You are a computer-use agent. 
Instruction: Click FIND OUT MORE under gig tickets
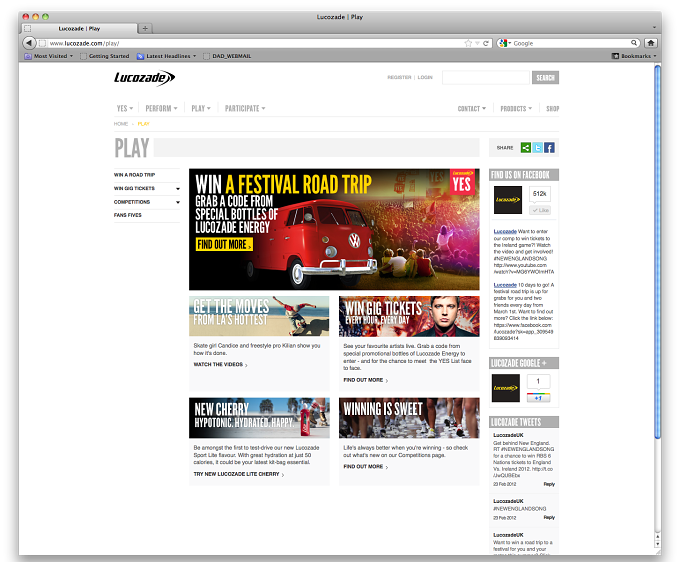click(366, 380)
